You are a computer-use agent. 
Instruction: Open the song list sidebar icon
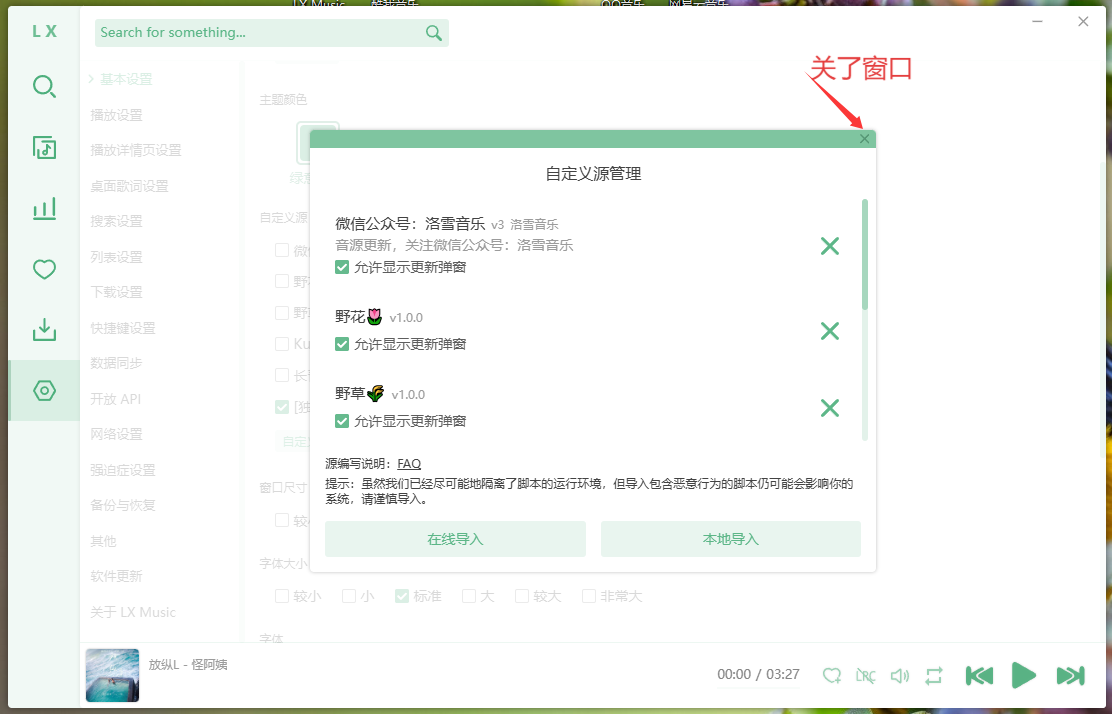click(44, 148)
